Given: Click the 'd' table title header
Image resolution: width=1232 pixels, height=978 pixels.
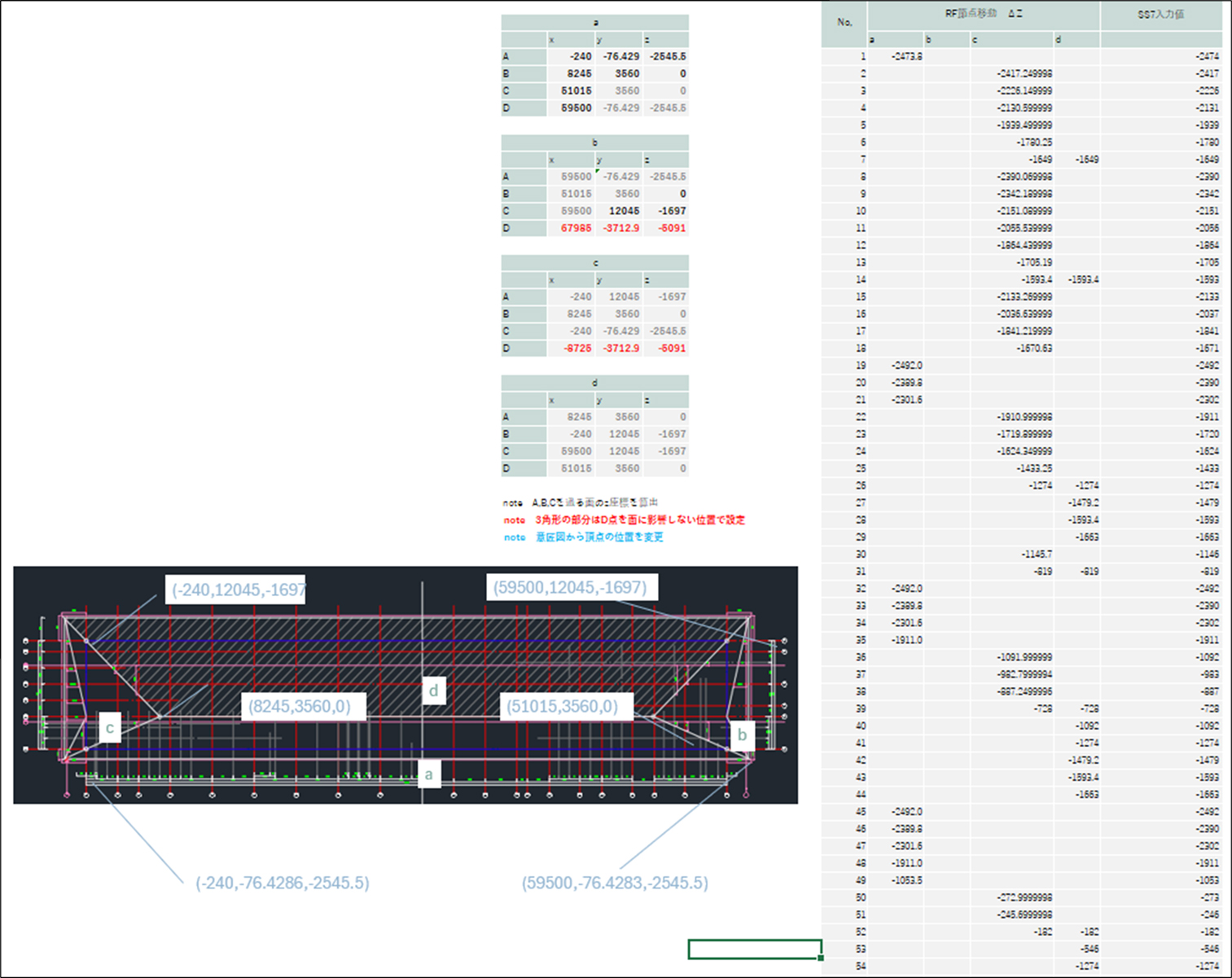Looking at the screenshot, I should [594, 383].
